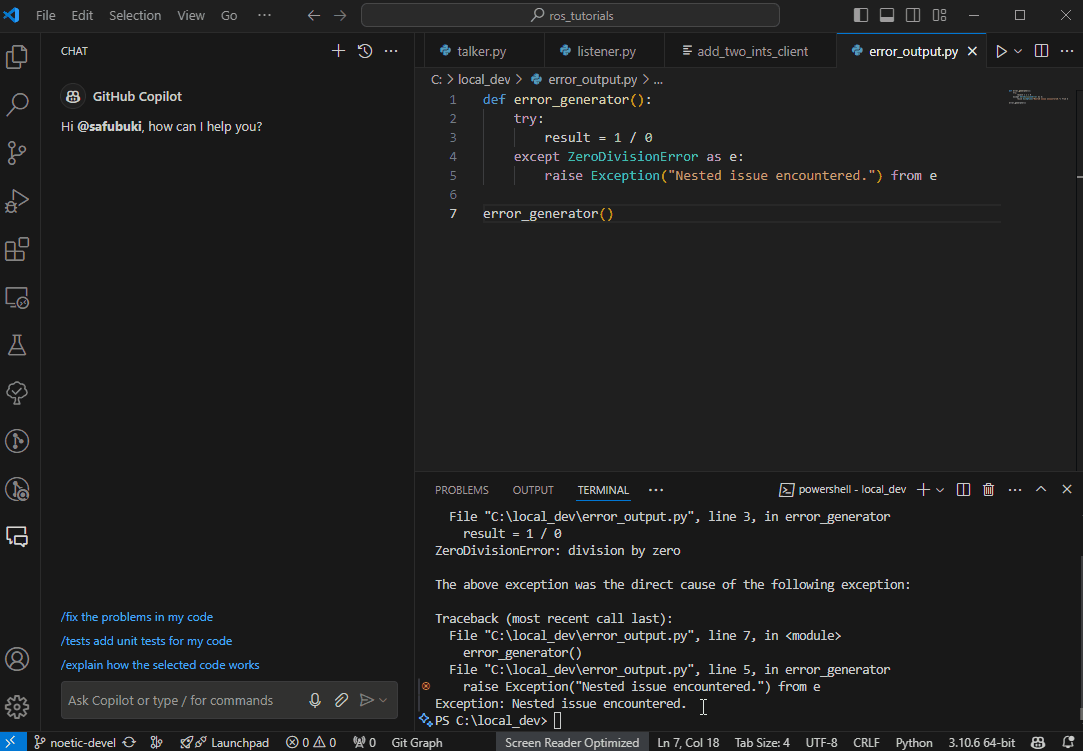Click the ros_tutorials search box
This screenshot has height=751, width=1083.
click(x=571, y=15)
